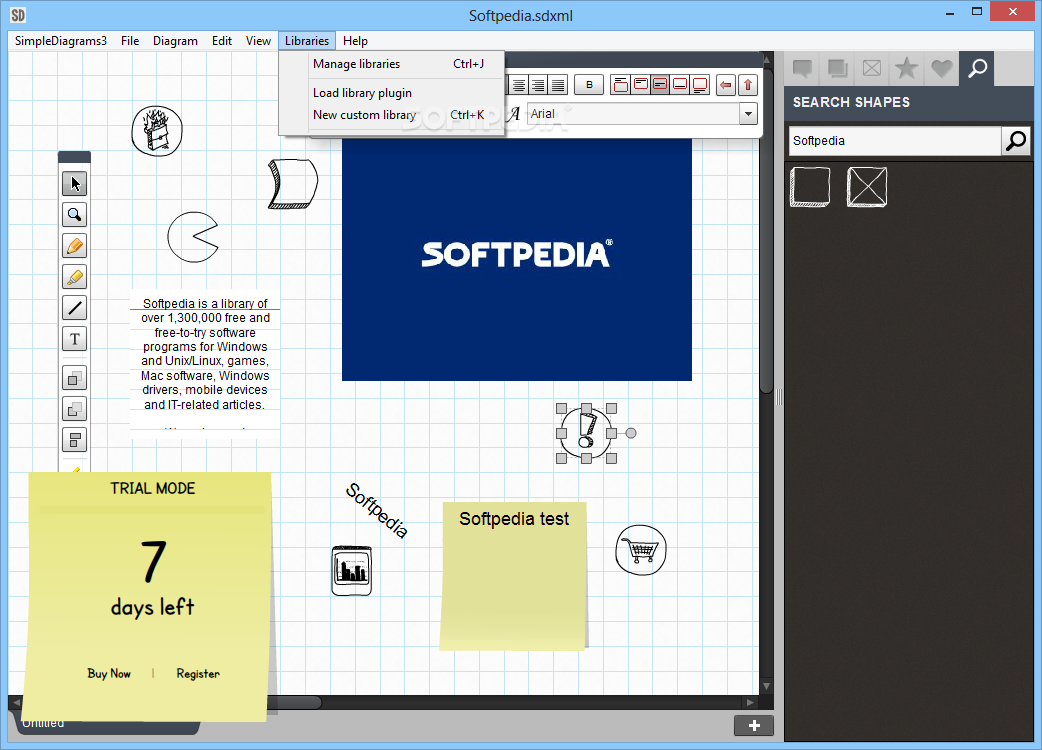The image size is (1042, 750).
Task: Set text alignment to center
Action: coord(519,85)
